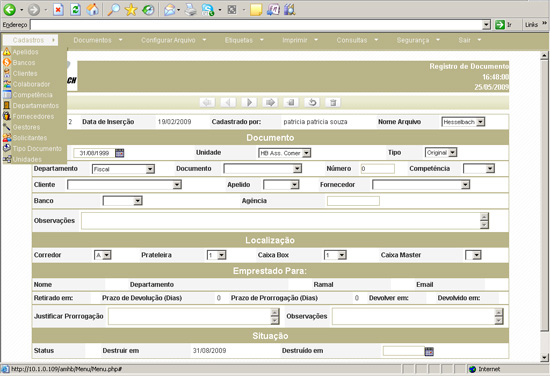Select Departamentos in Cadastros menu
This screenshot has width=550, height=376.
[36, 106]
